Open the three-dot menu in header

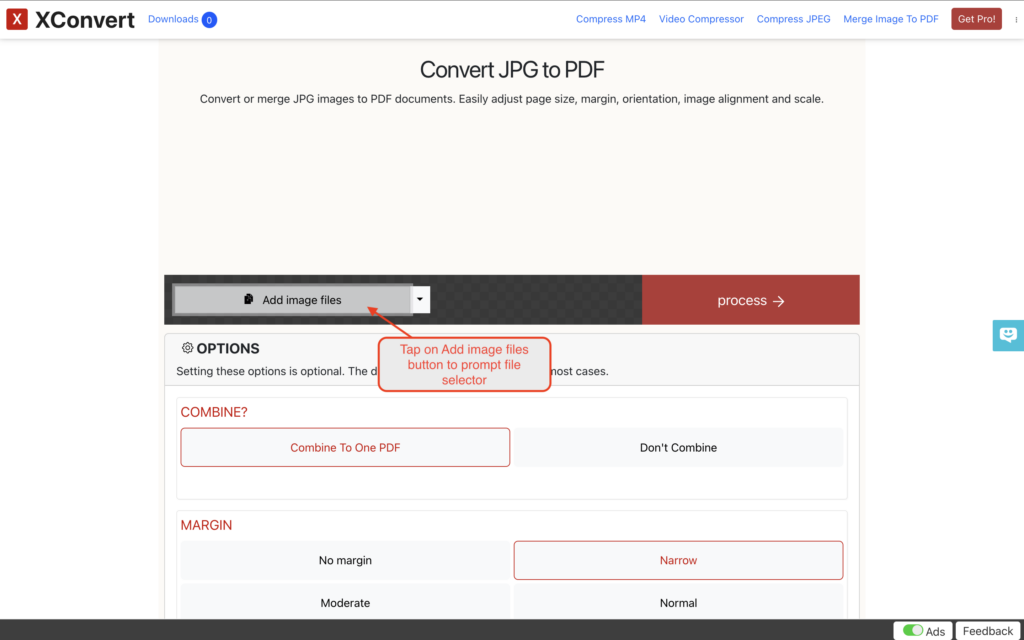(1016, 20)
